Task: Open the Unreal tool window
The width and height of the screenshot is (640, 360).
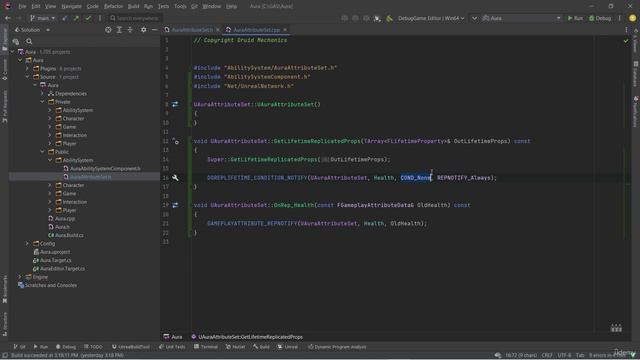Action: tap(288, 347)
